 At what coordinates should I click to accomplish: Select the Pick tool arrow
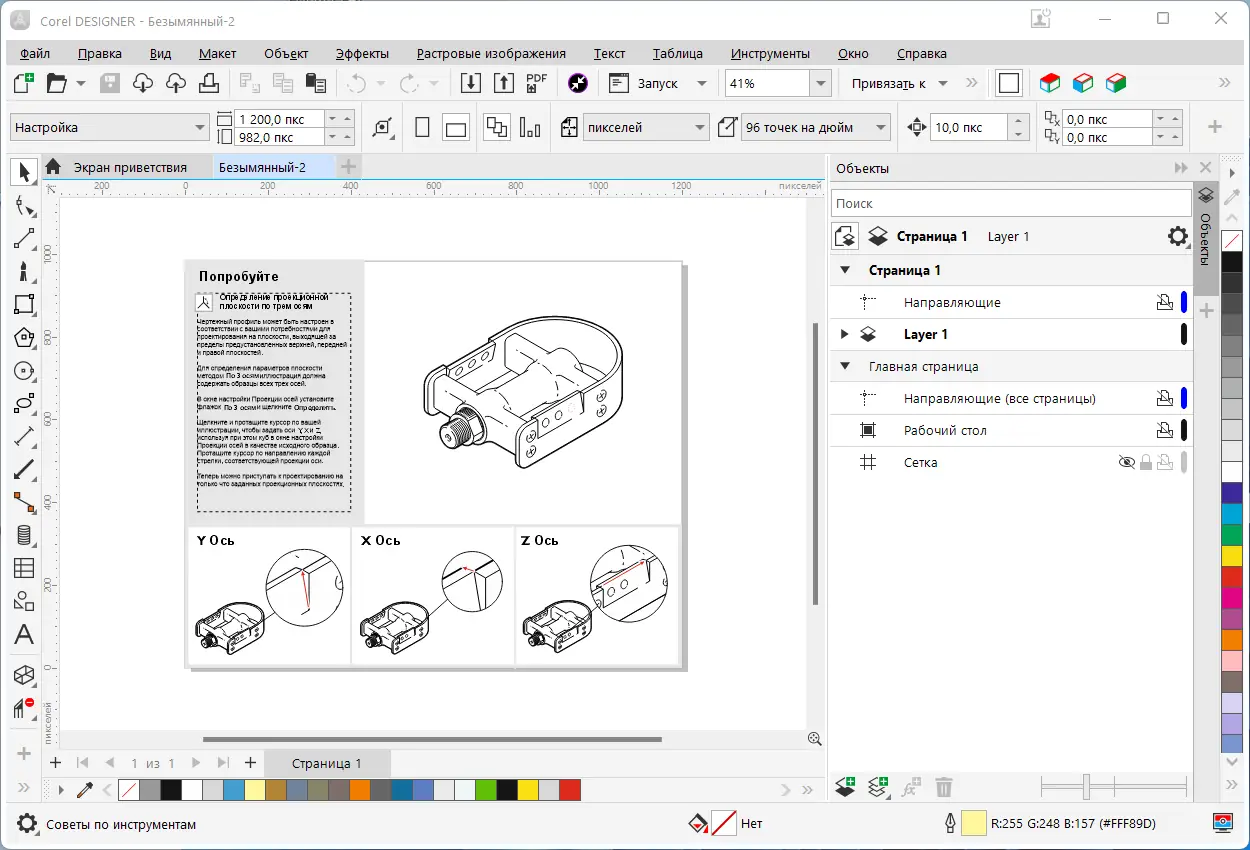(x=24, y=172)
